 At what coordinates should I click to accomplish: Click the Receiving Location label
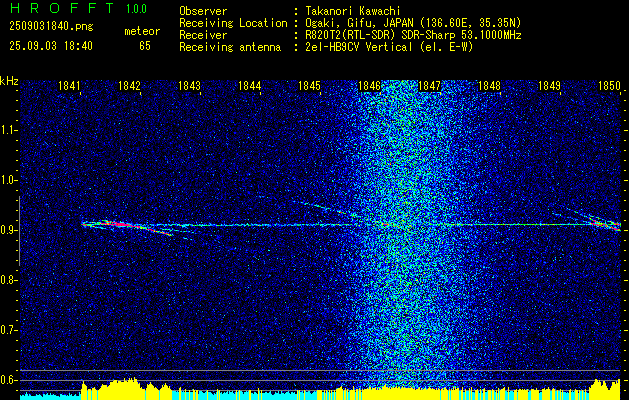(x=233, y=23)
